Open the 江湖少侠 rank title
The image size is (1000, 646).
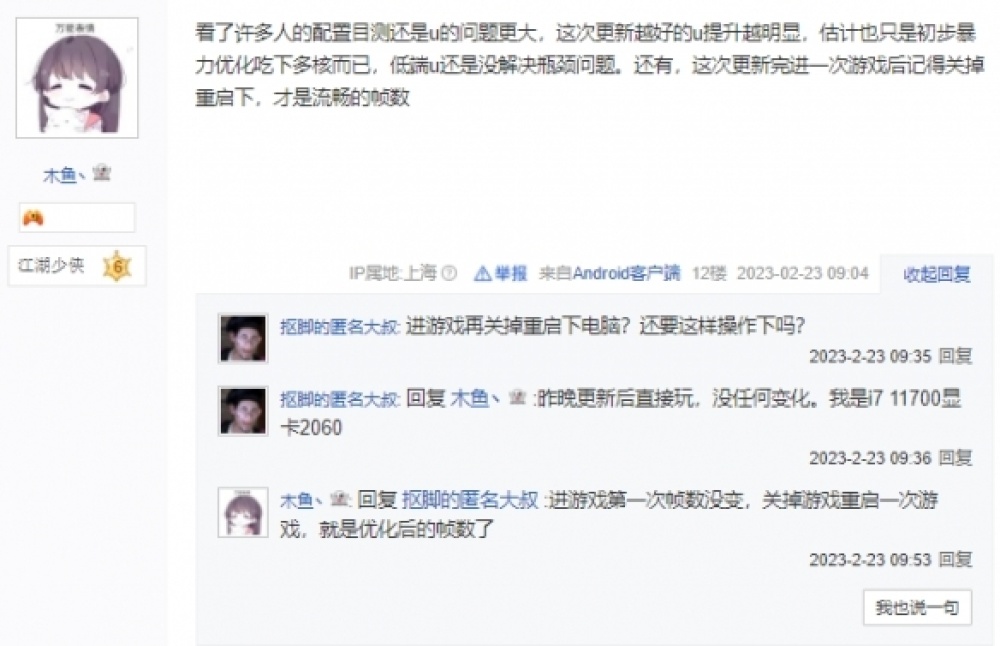51,265
